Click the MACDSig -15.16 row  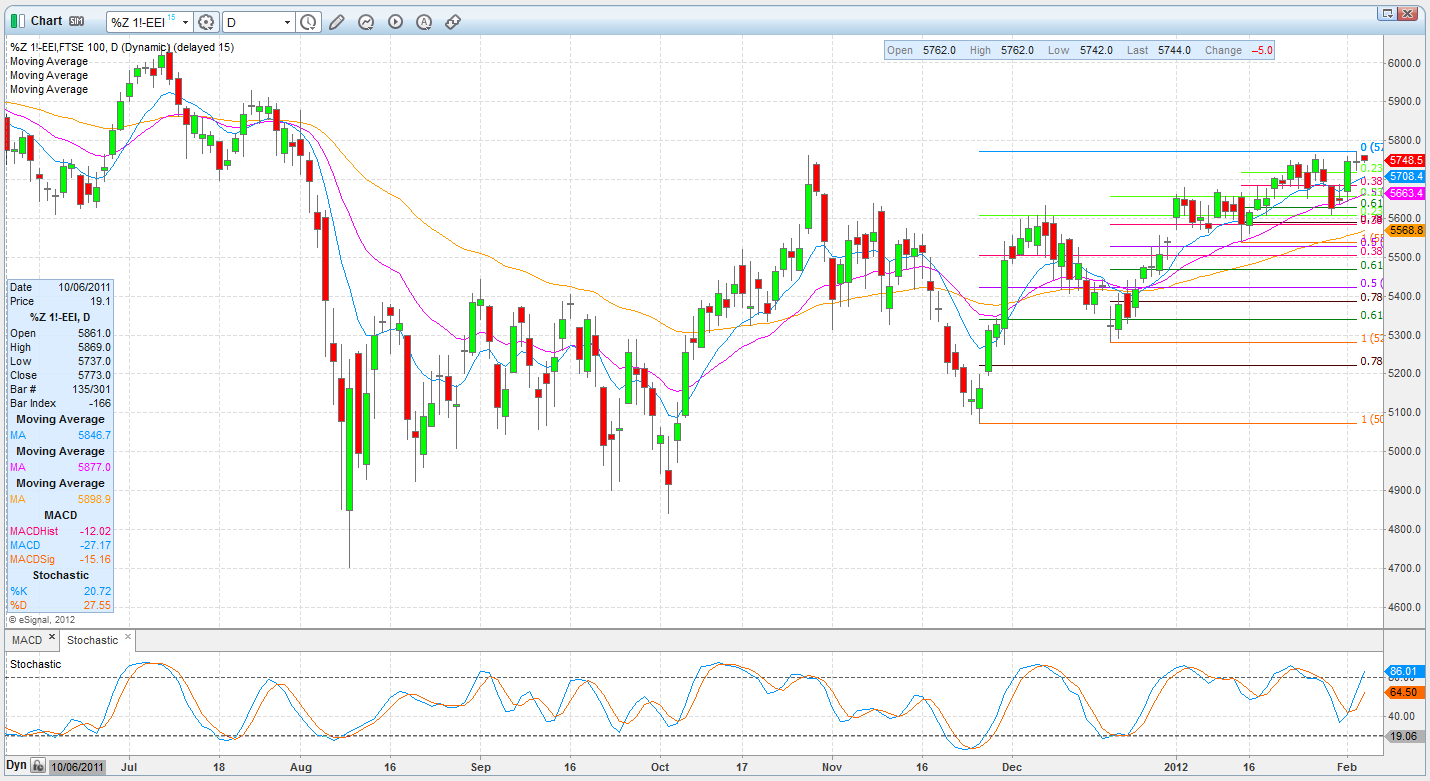[x=60, y=559]
